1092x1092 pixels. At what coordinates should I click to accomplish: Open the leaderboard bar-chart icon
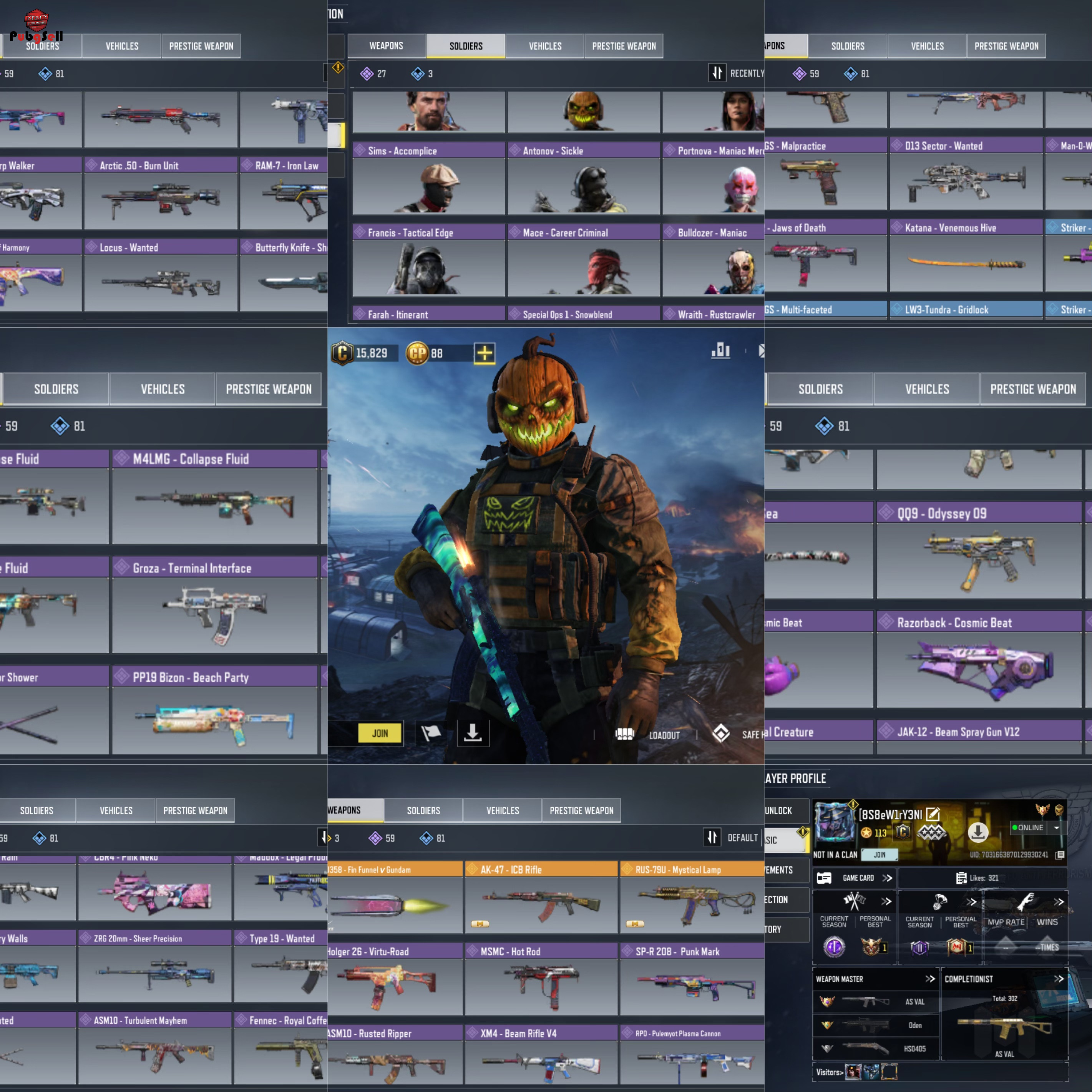[x=721, y=350]
